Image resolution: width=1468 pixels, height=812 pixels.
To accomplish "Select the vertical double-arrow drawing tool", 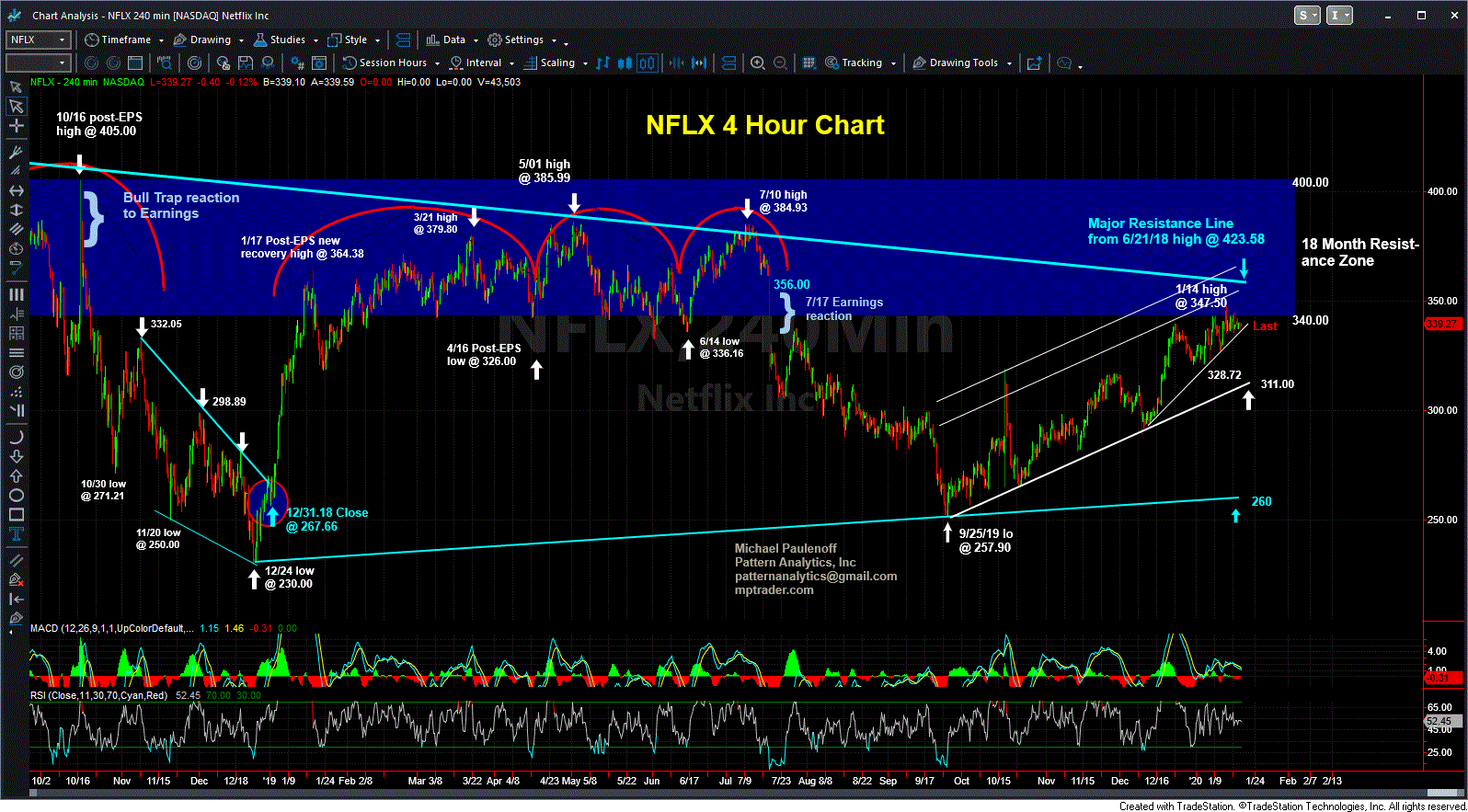I will point(16,210).
